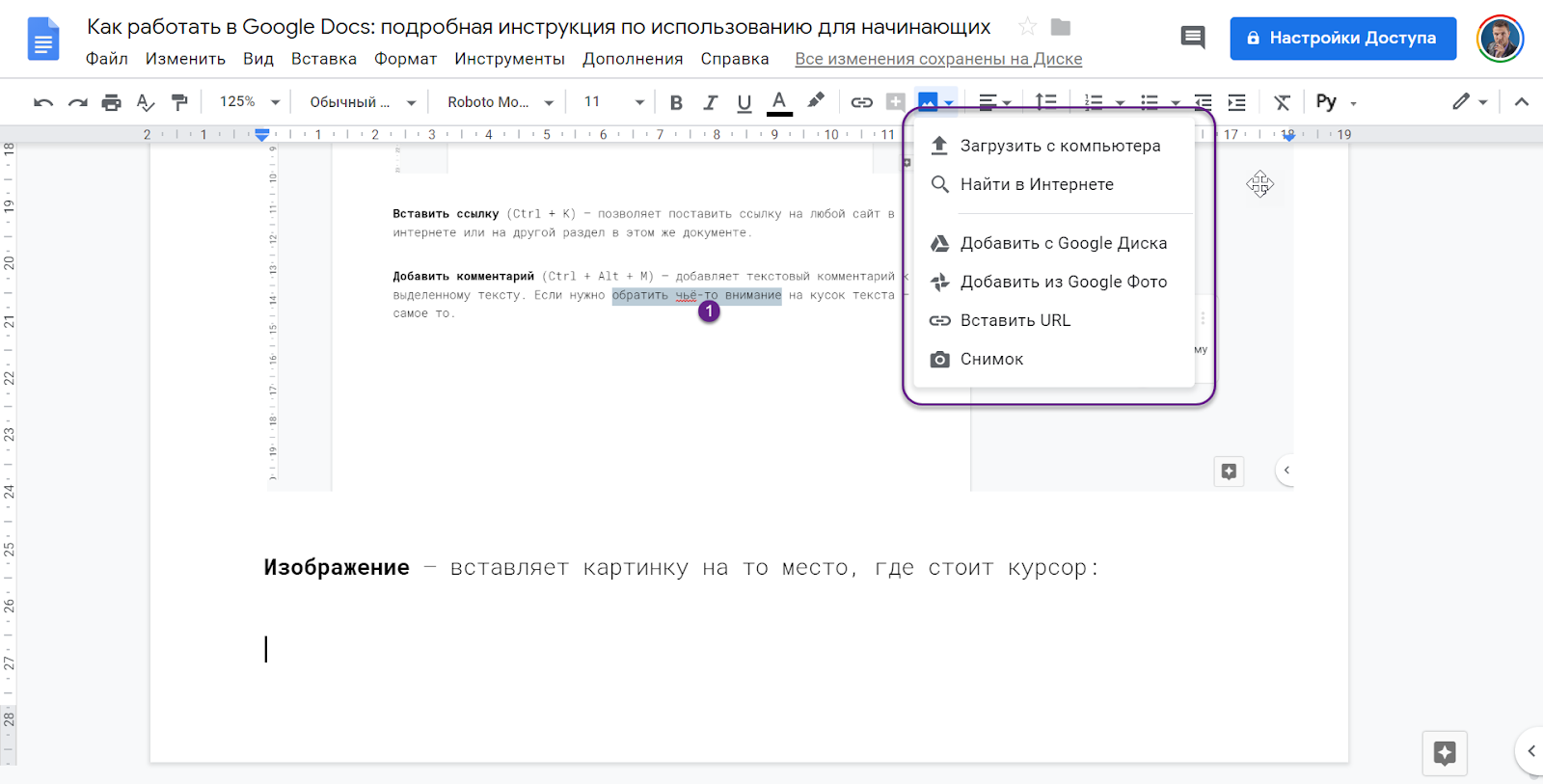1543x784 pixels.
Task: Hide the menus with the up chevron
Action: pyautogui.click(x=1522, y=102)
